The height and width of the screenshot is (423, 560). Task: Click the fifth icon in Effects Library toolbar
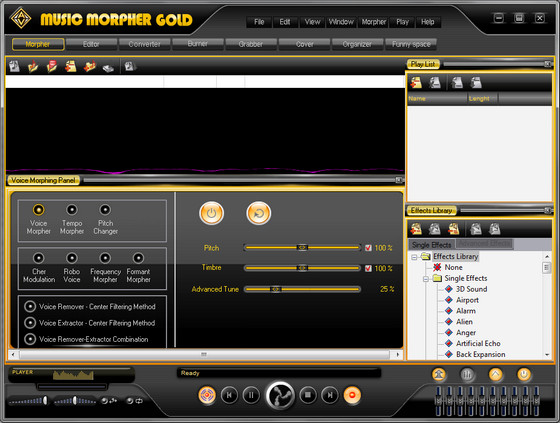coord(495,229)
